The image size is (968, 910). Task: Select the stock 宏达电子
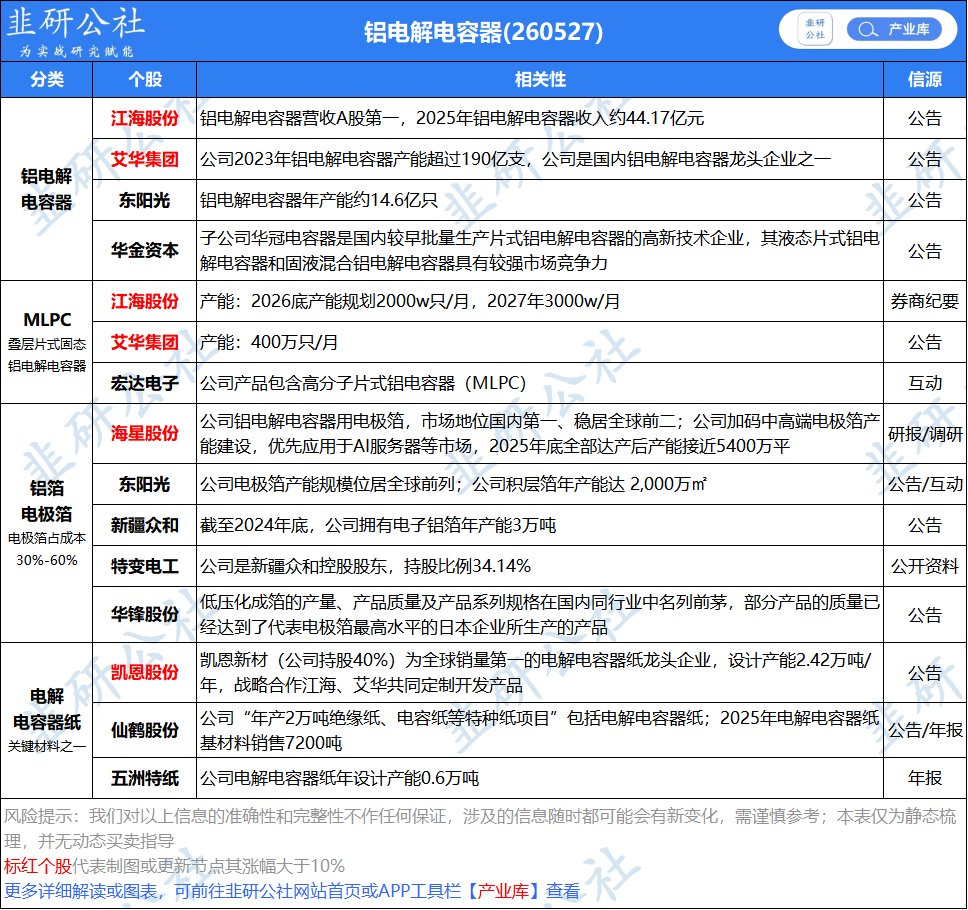coord(144,383)
